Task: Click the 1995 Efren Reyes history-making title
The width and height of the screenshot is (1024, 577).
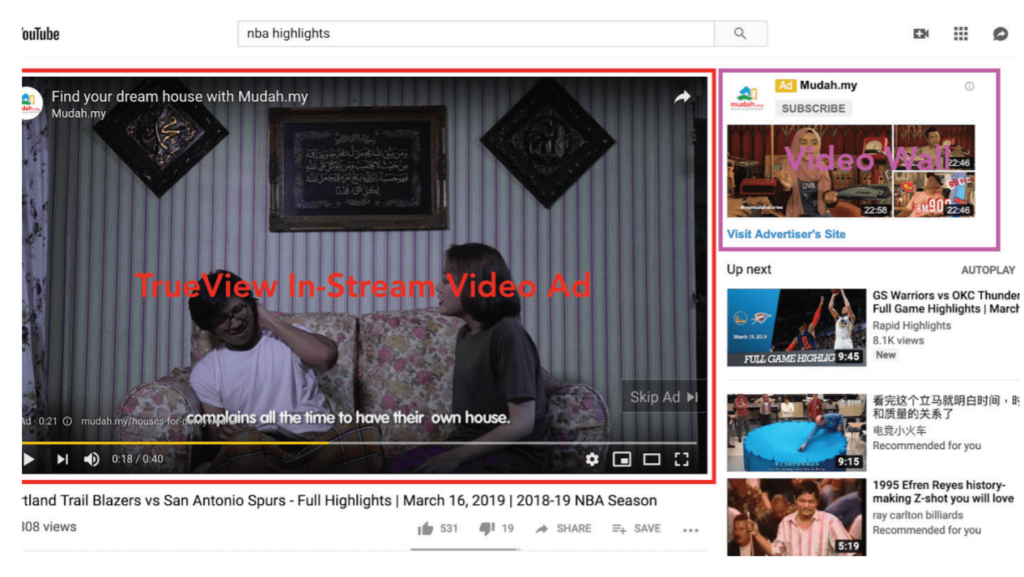Action: tap(943, 491)
